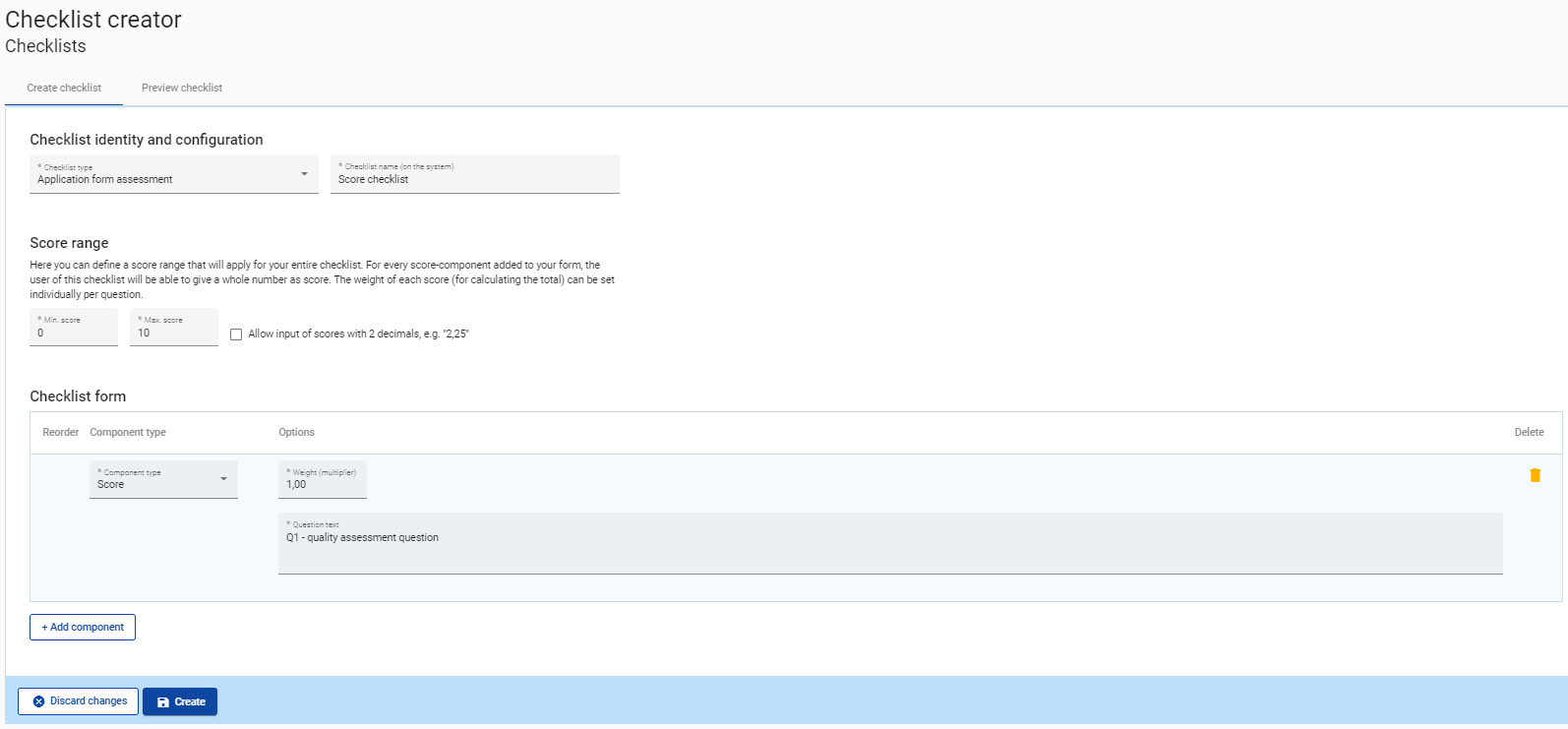Image resolution: width=1568 pixels, height=729 pixels.
Task: Click the Checklist form section heading
Action: (x=78, y=396)
